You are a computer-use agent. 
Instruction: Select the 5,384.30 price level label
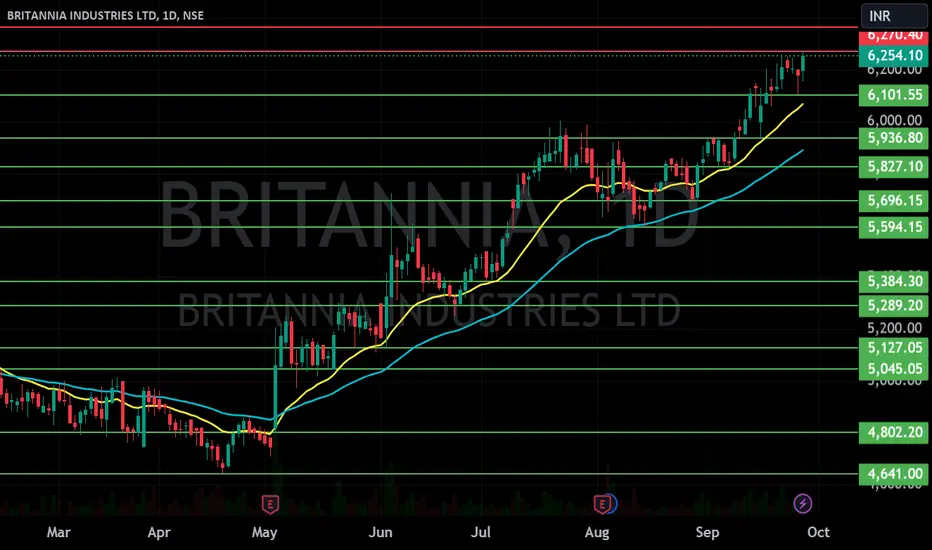(893, 281)
